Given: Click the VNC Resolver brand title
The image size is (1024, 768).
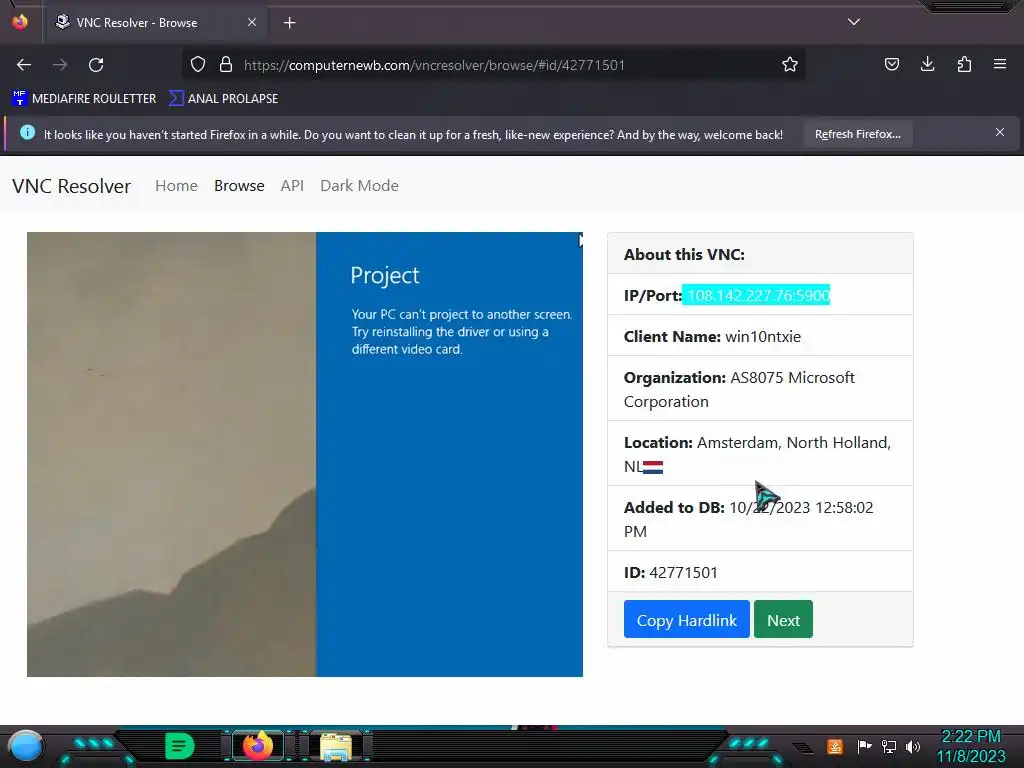Looking at the screenshot, I should click(x=72, y=186).
